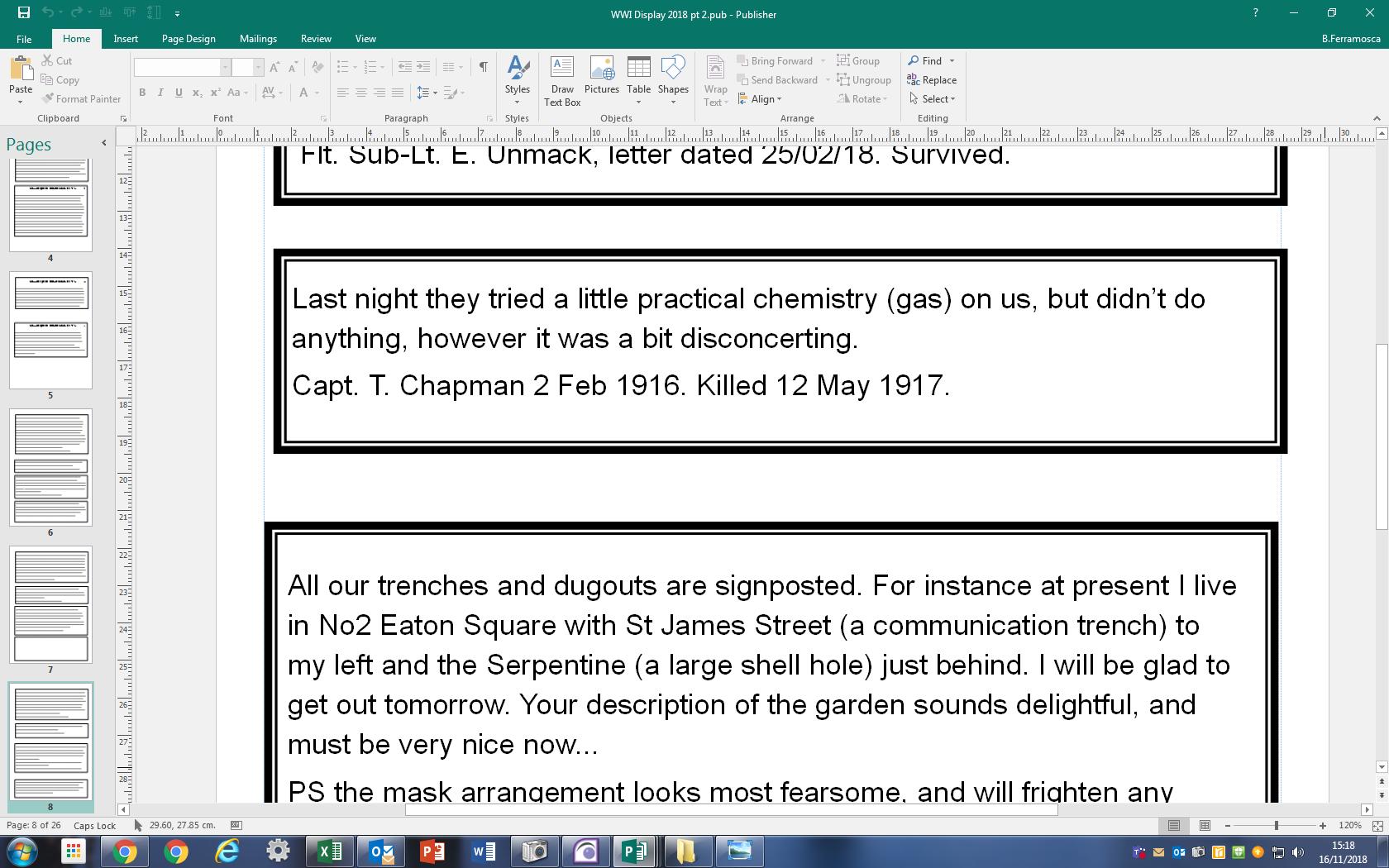Click the B.Ferramosca account name
Image resolution: width=1389 pixels, height=868 pixels.
pyautogui.click(x=1351, y=38)
